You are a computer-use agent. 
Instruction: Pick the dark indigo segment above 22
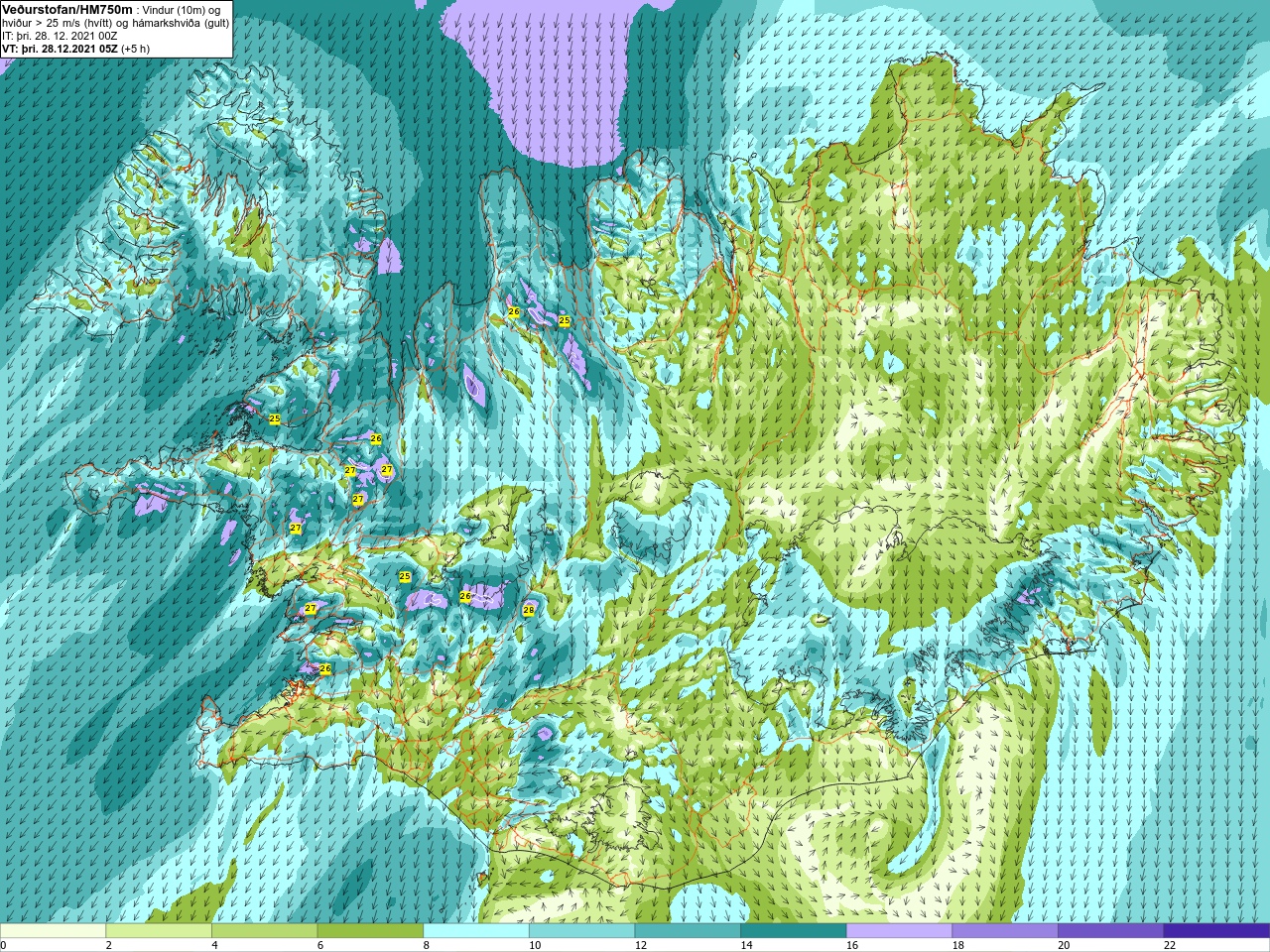click(1216, 931)
